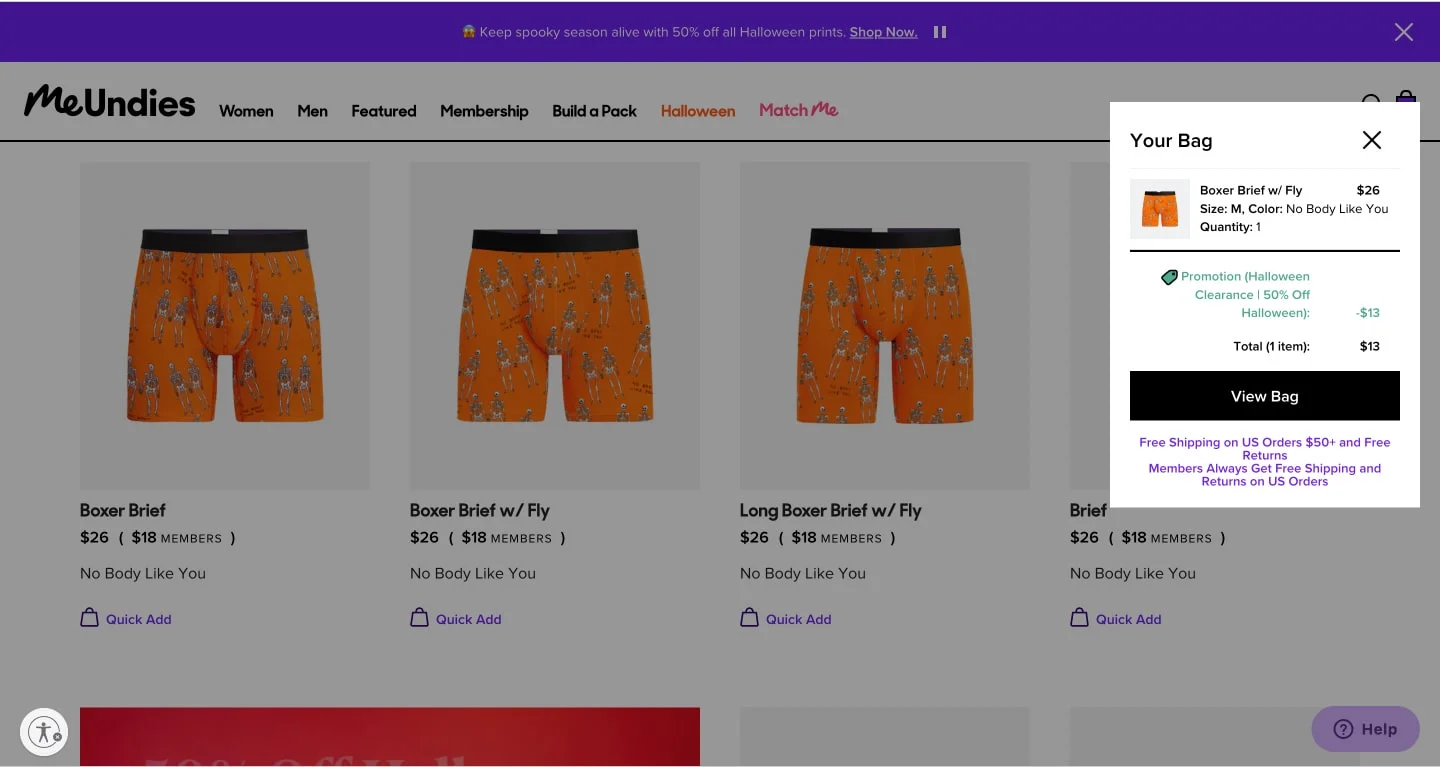Open the Match Me section
1440x767 pixels.
pyautogui.click(x=798, y=110)
